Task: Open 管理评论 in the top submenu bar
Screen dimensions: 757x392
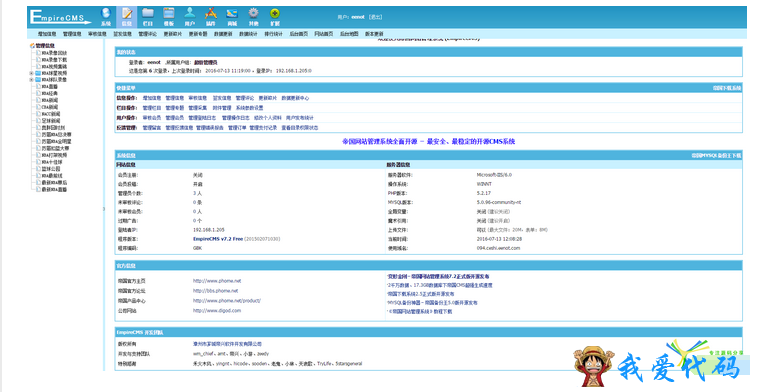Action: (x=148, y=34)
